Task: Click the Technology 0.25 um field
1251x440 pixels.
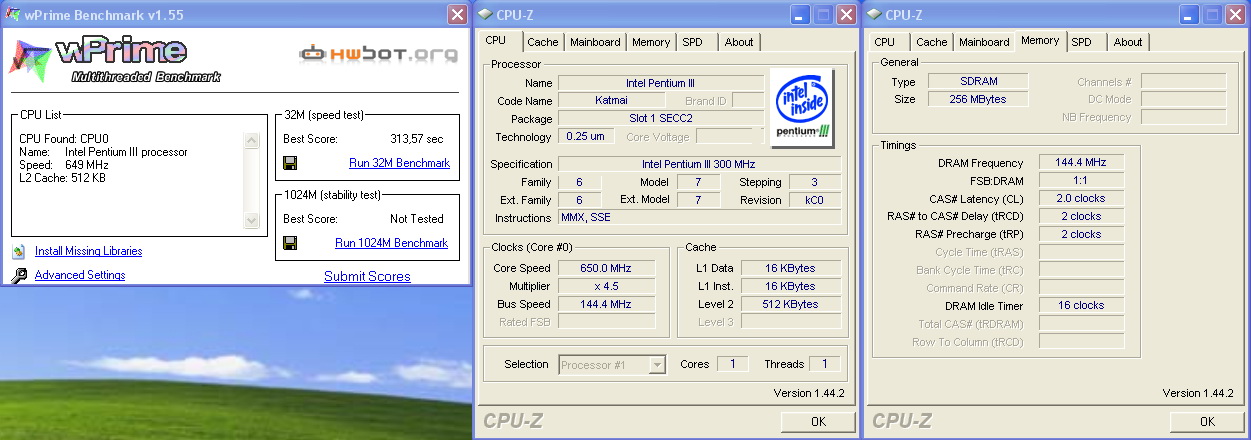Action: [586, 137]
